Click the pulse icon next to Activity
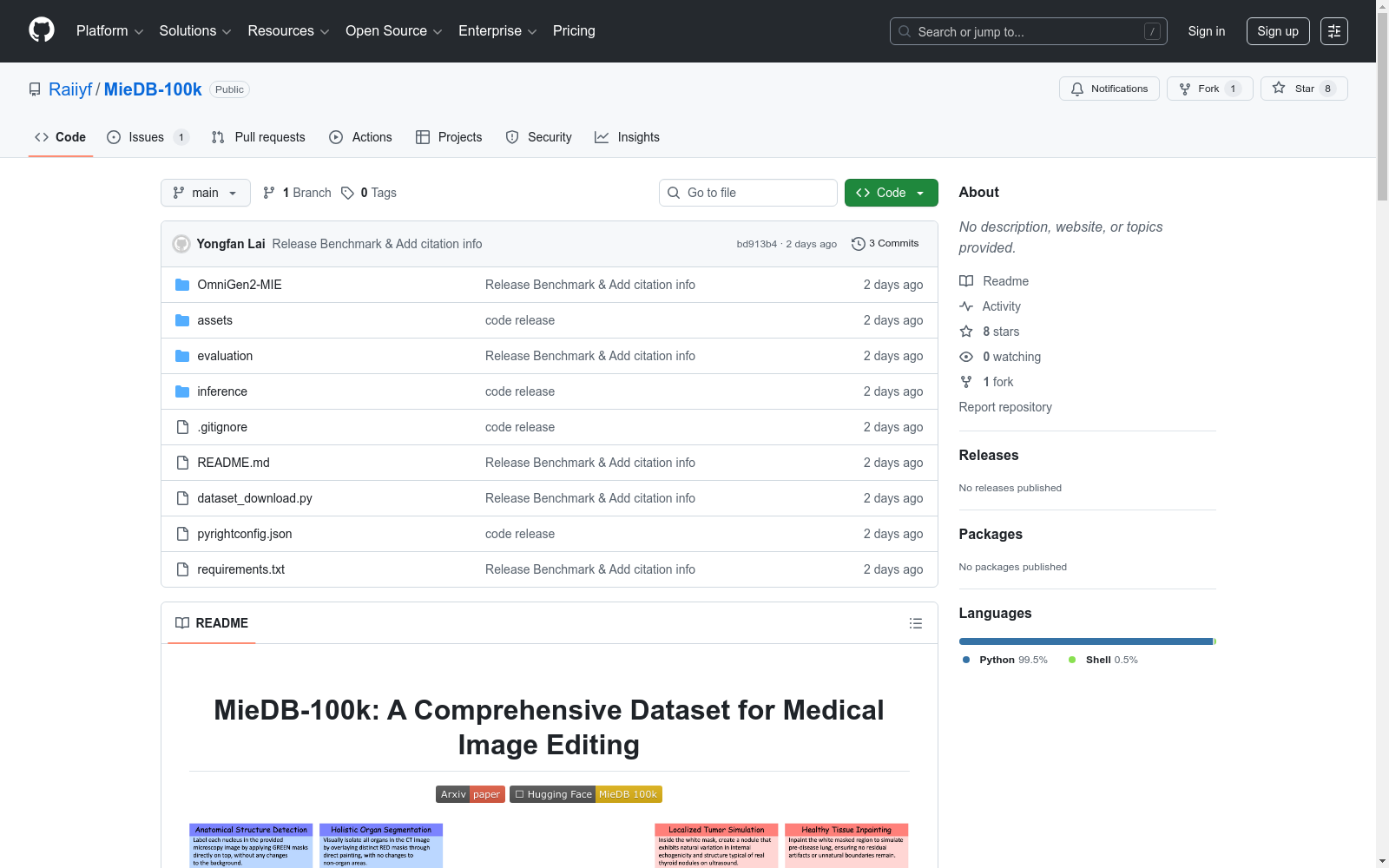1389x868 pixels. pos(966,306)
